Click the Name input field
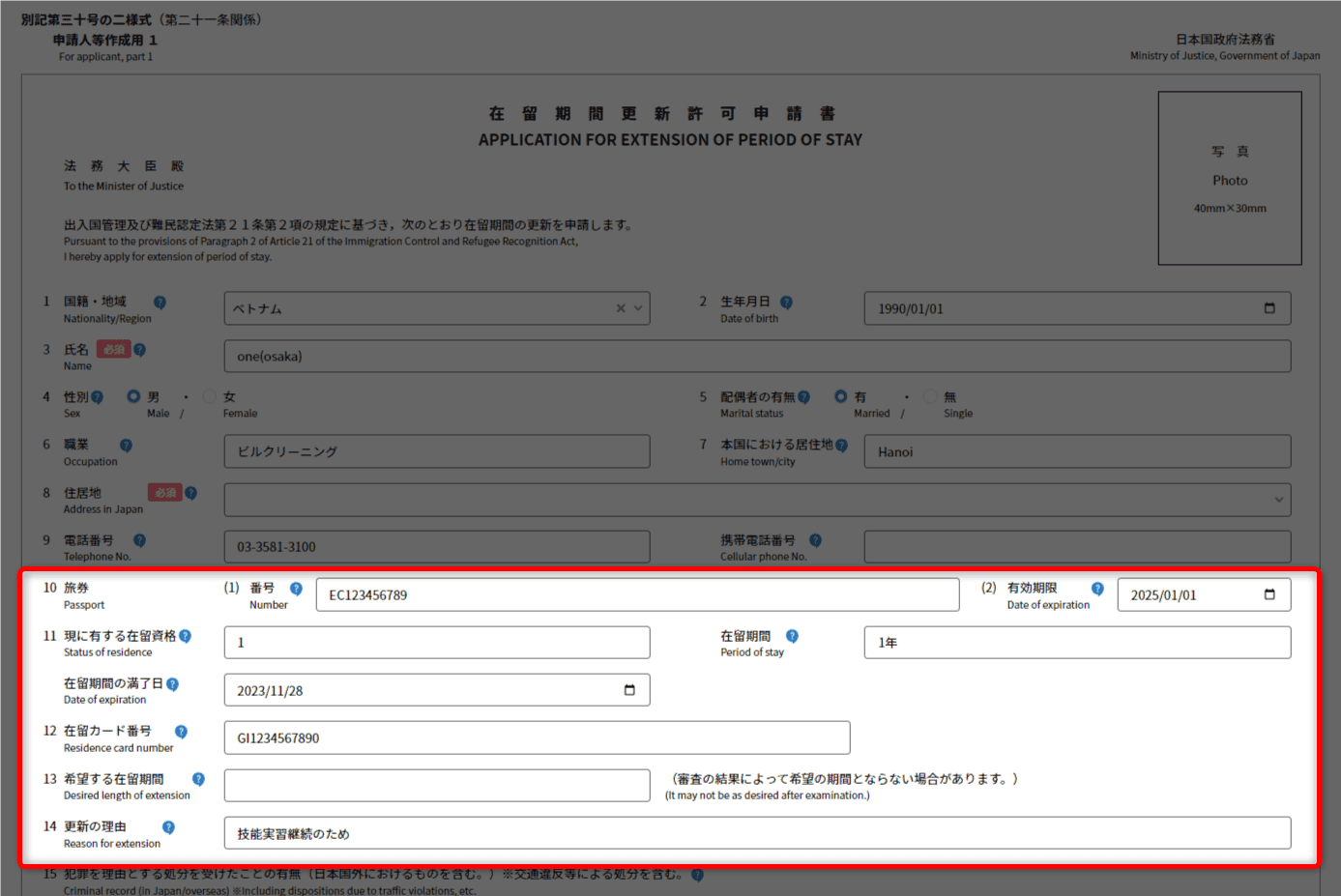 (x=756, y=356)
